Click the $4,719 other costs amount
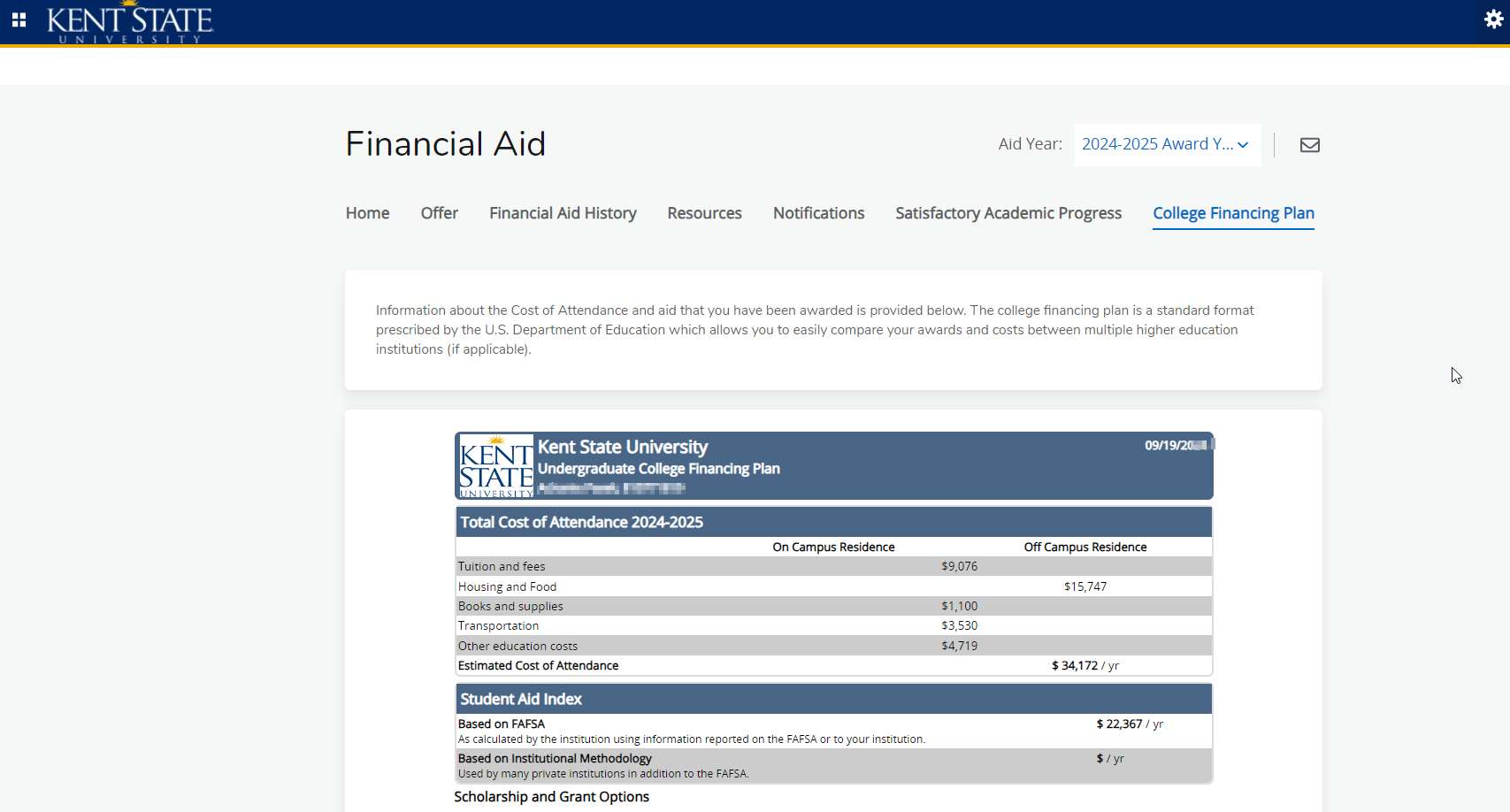 960,646
